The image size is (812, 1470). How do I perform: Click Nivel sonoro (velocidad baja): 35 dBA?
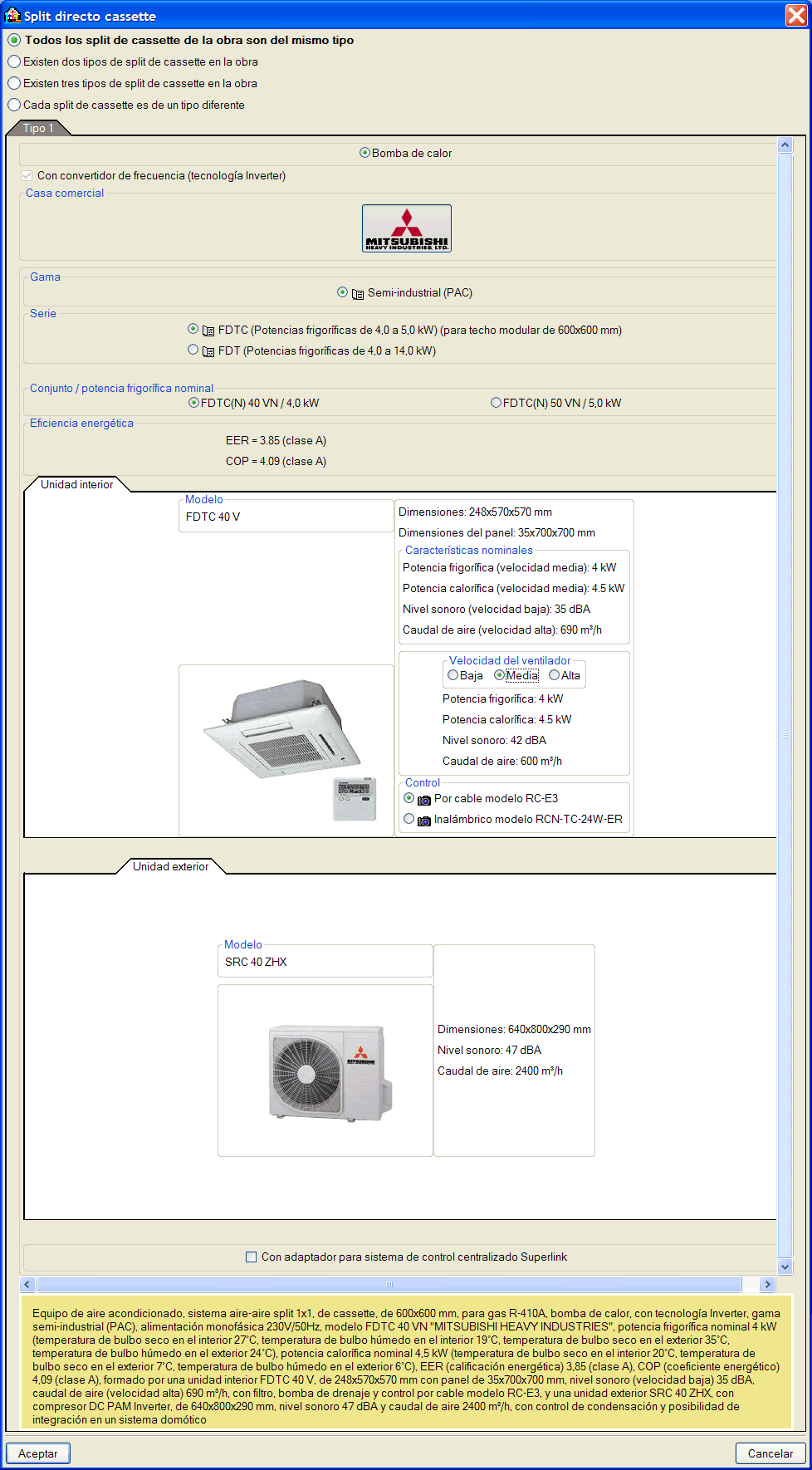[x=496, y=610]
